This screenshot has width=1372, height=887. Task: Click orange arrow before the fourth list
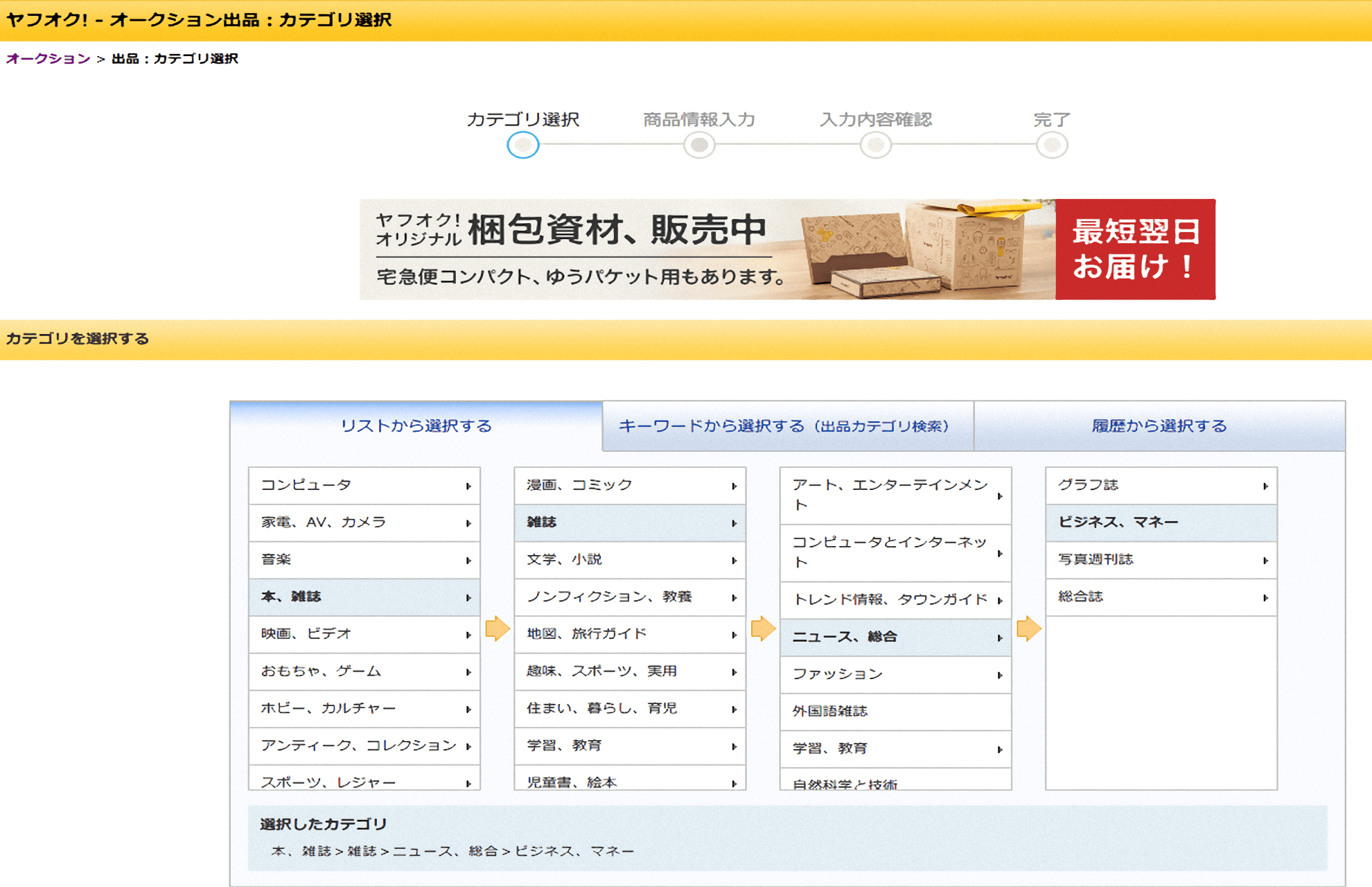coord(1028,629)
